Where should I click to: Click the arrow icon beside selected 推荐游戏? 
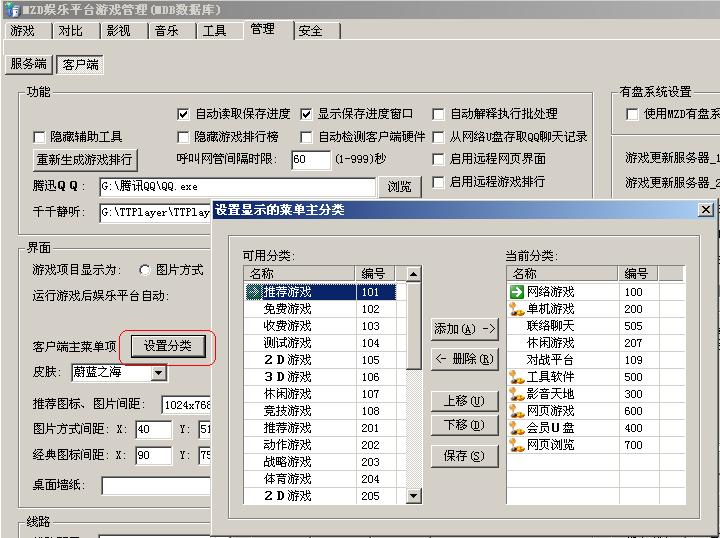click(253, 292)
